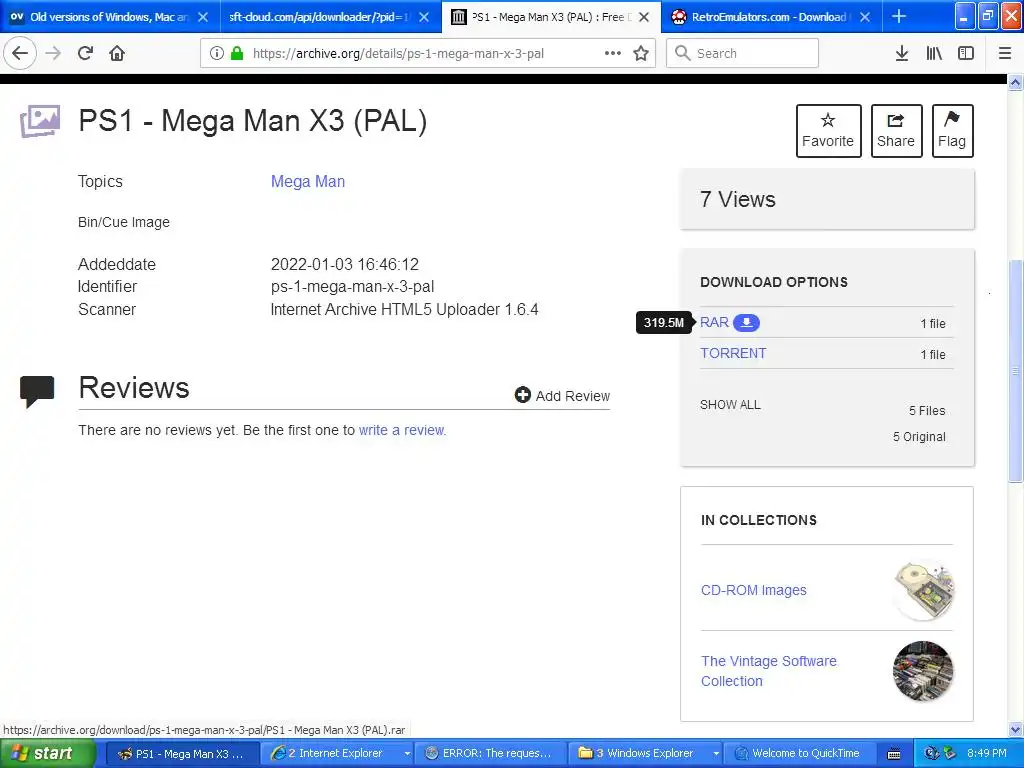This screenshot has width=1024, height=768.
Task: Open the Firefox hamburger menu
Action: click(x=1005, y=54)
